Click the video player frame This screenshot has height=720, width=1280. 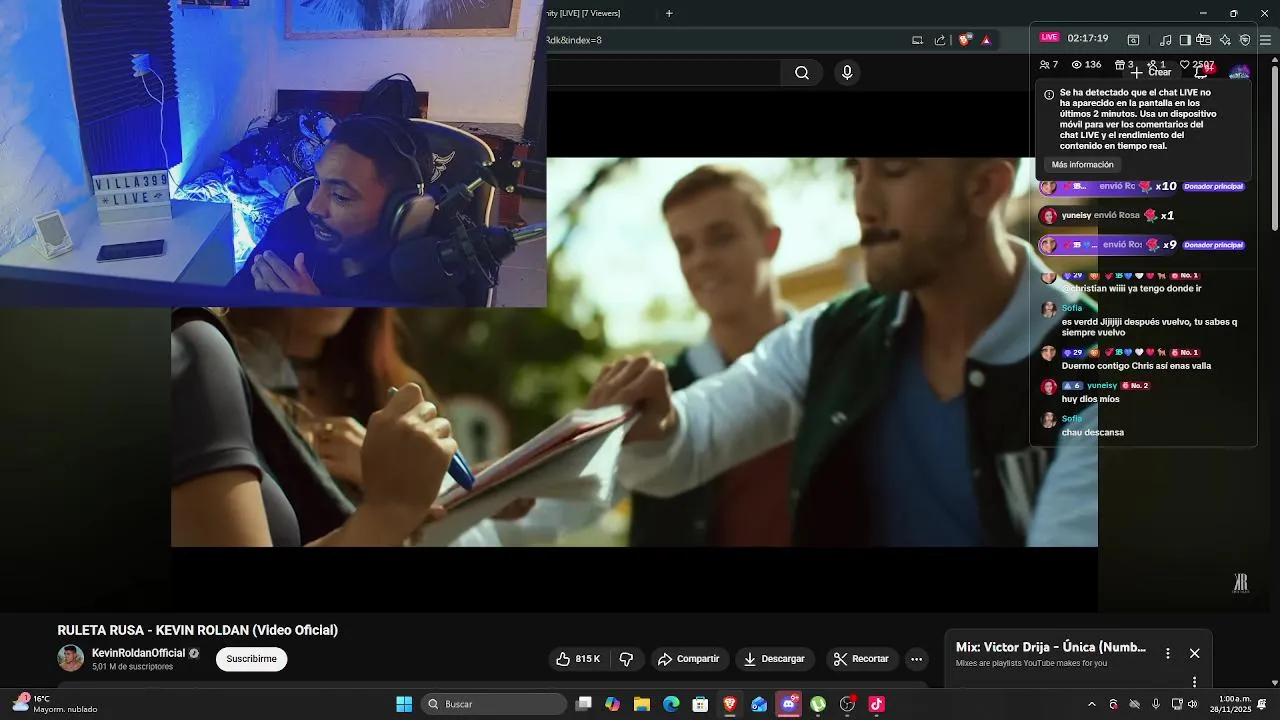[634, 352]
